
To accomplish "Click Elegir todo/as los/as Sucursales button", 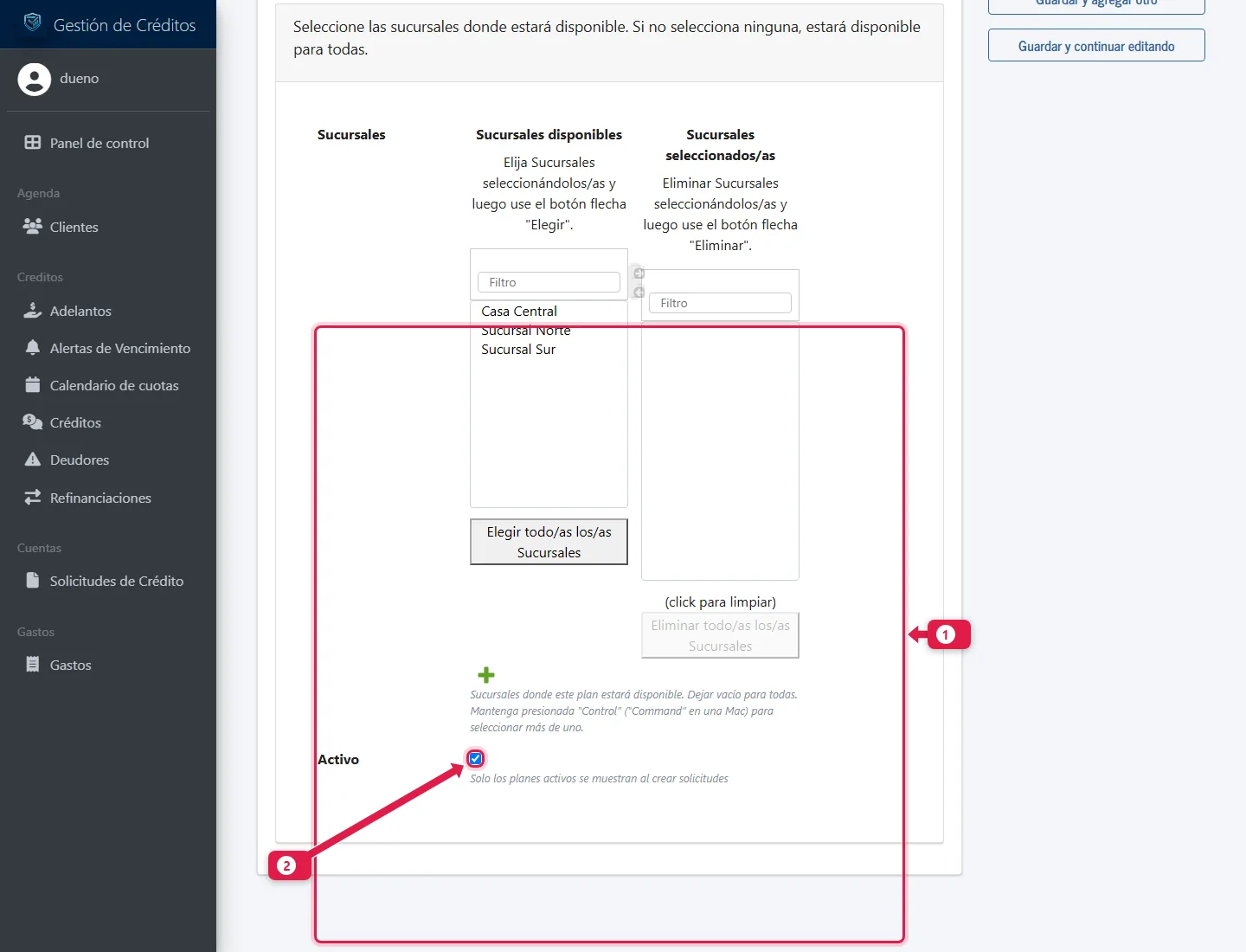I will tap(549, 542).
